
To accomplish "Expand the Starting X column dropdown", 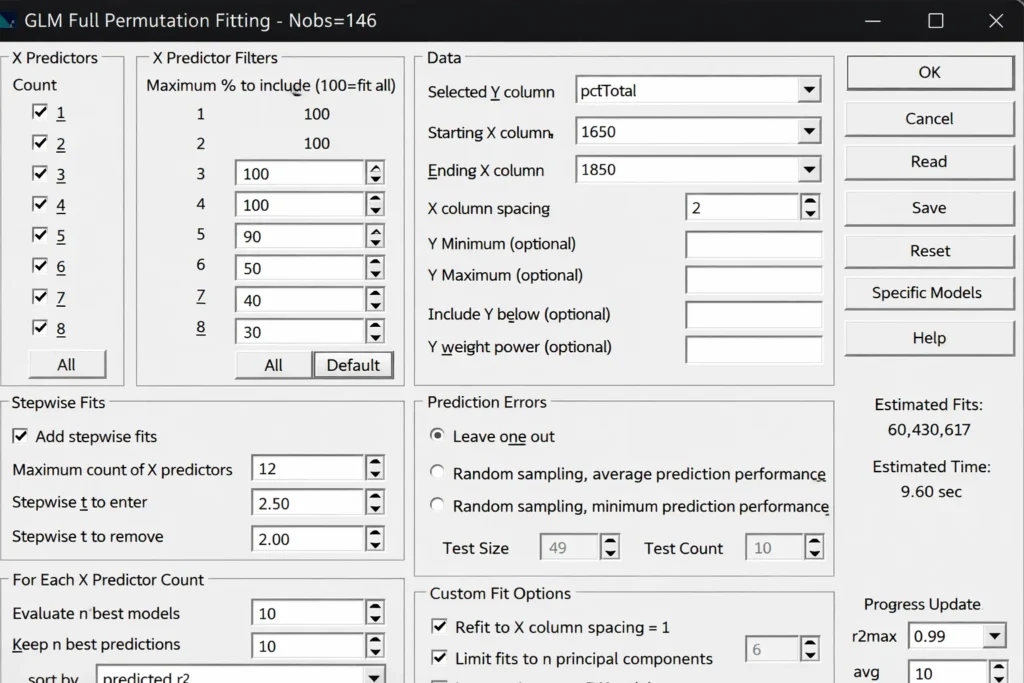I will (x=809, y=131).
